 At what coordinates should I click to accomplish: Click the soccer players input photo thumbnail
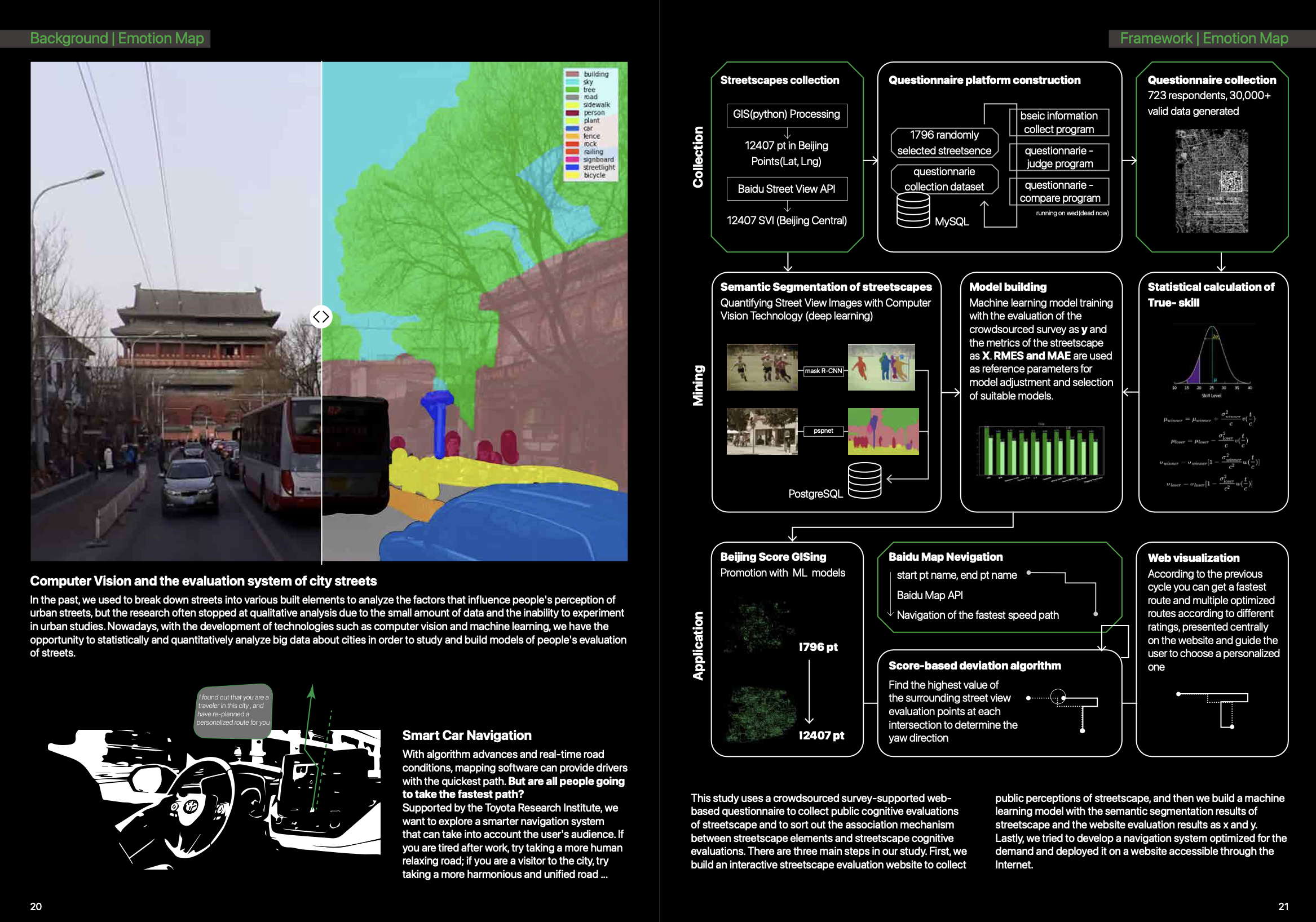point(762,367)
